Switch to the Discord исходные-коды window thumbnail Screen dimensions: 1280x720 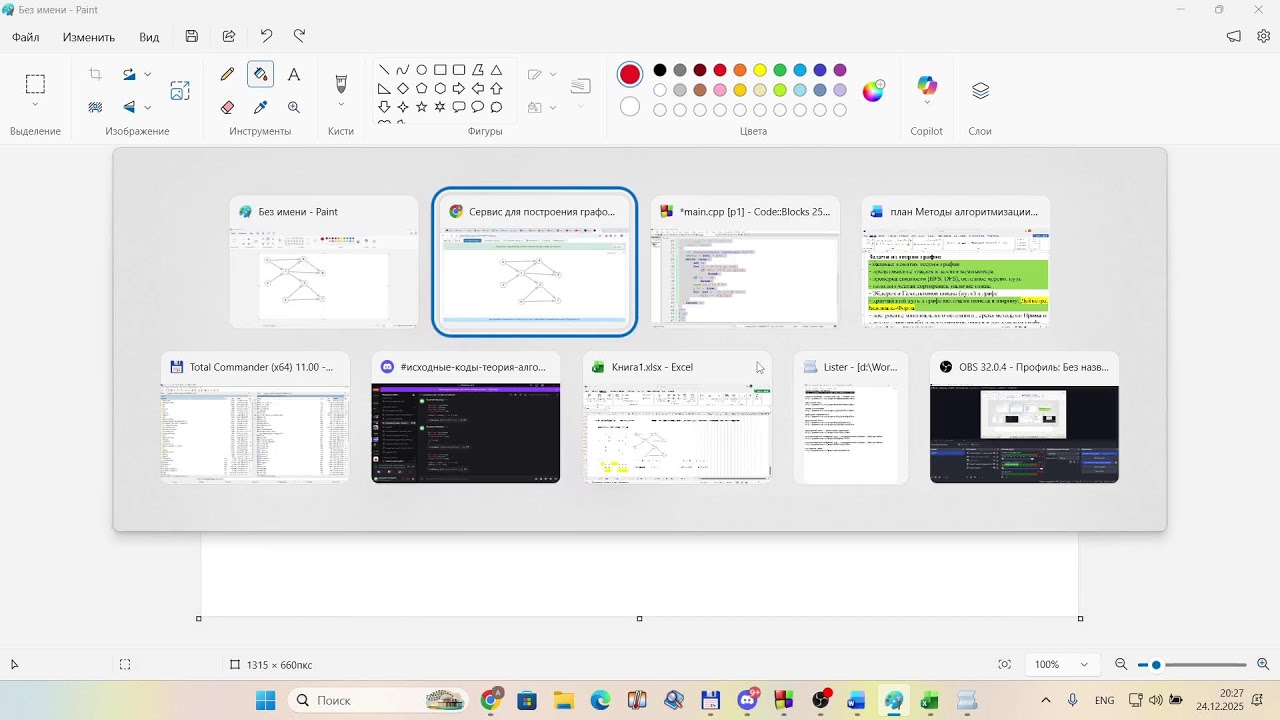point(466,417)
